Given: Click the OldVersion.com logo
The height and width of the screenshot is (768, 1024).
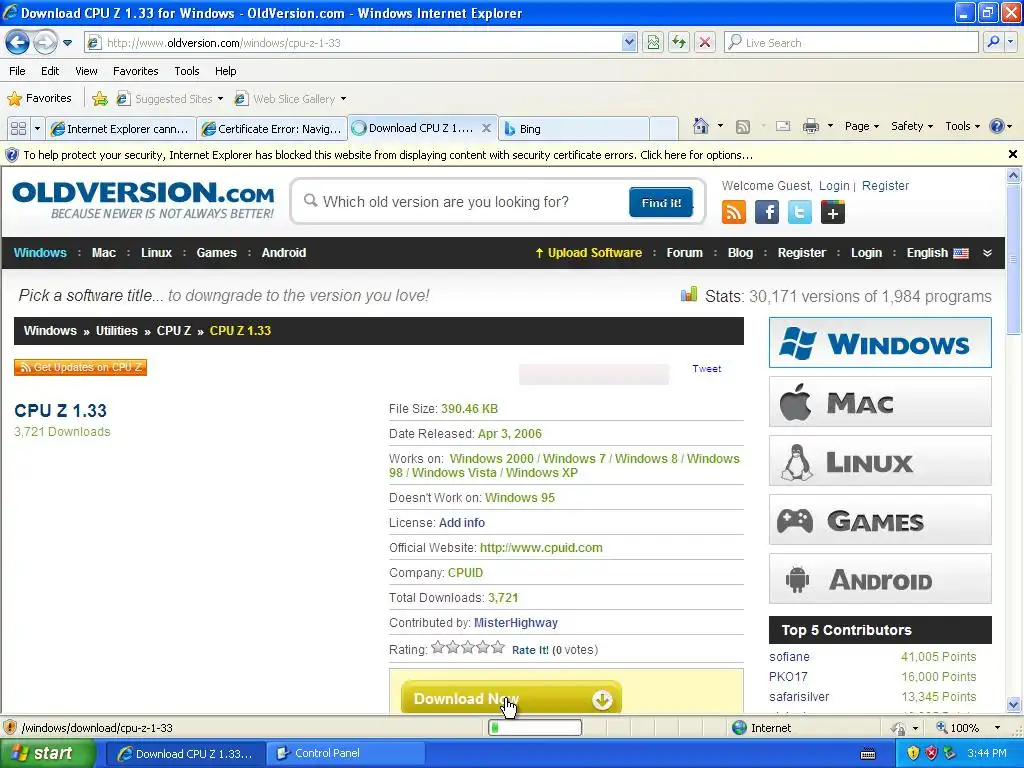Looking at the screenshot, I should click(x=143, y=200).
